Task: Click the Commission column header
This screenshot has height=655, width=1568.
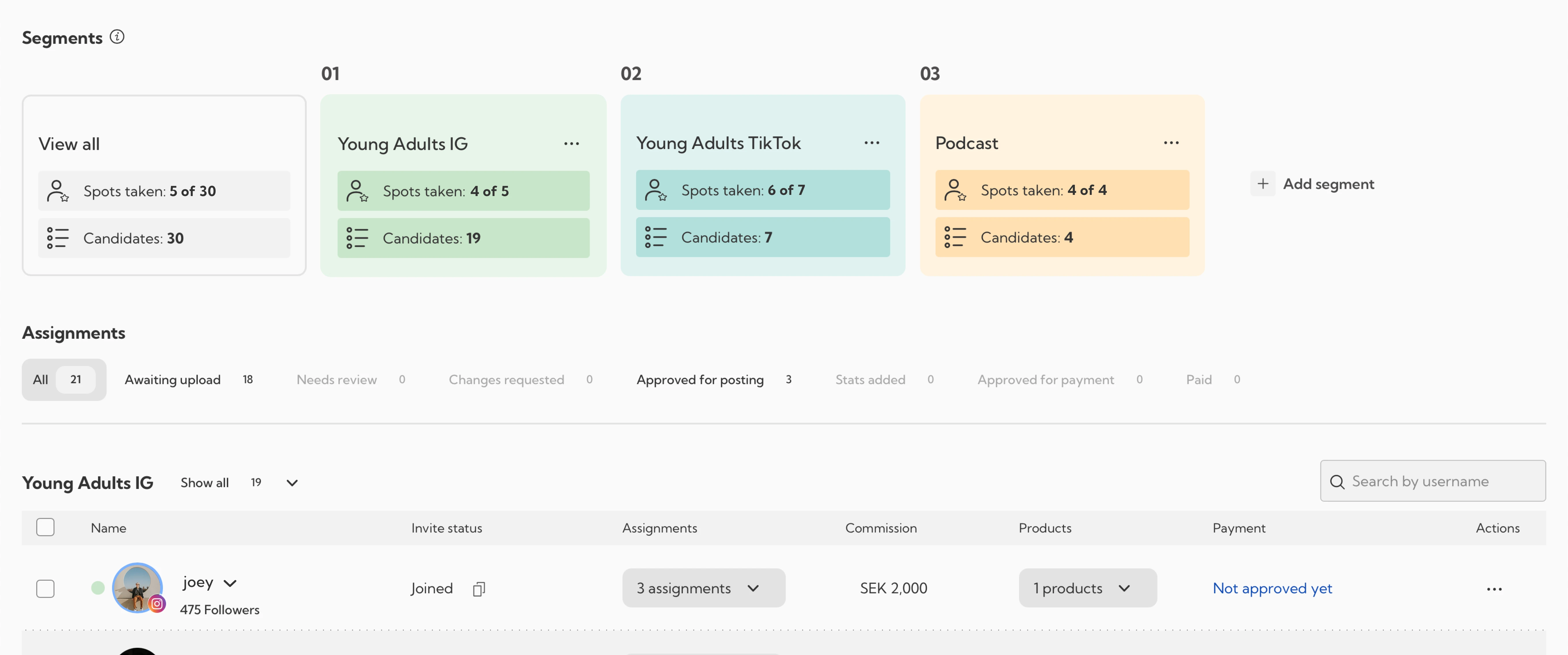Action: click(881, 528)
